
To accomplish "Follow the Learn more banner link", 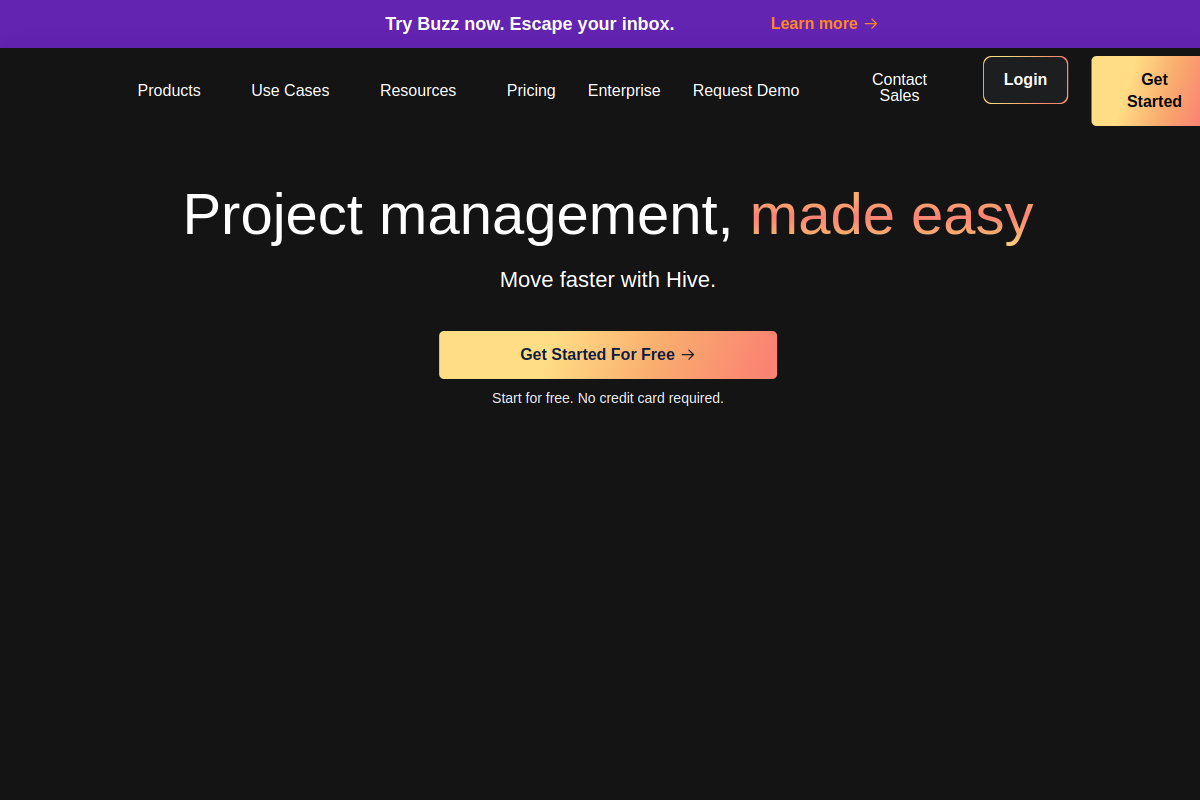I will coord(814,24).
